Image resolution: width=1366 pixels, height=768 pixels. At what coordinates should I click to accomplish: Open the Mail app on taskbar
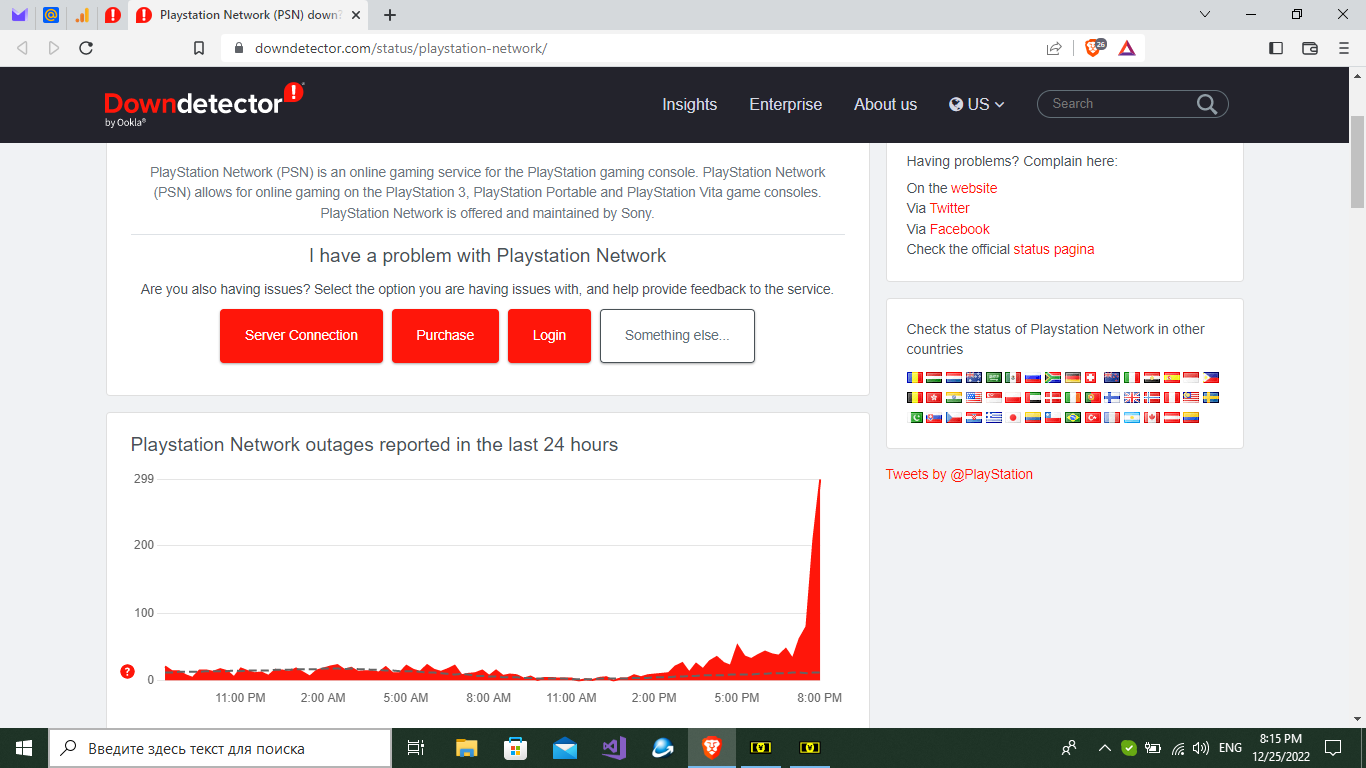coord(564,748)
